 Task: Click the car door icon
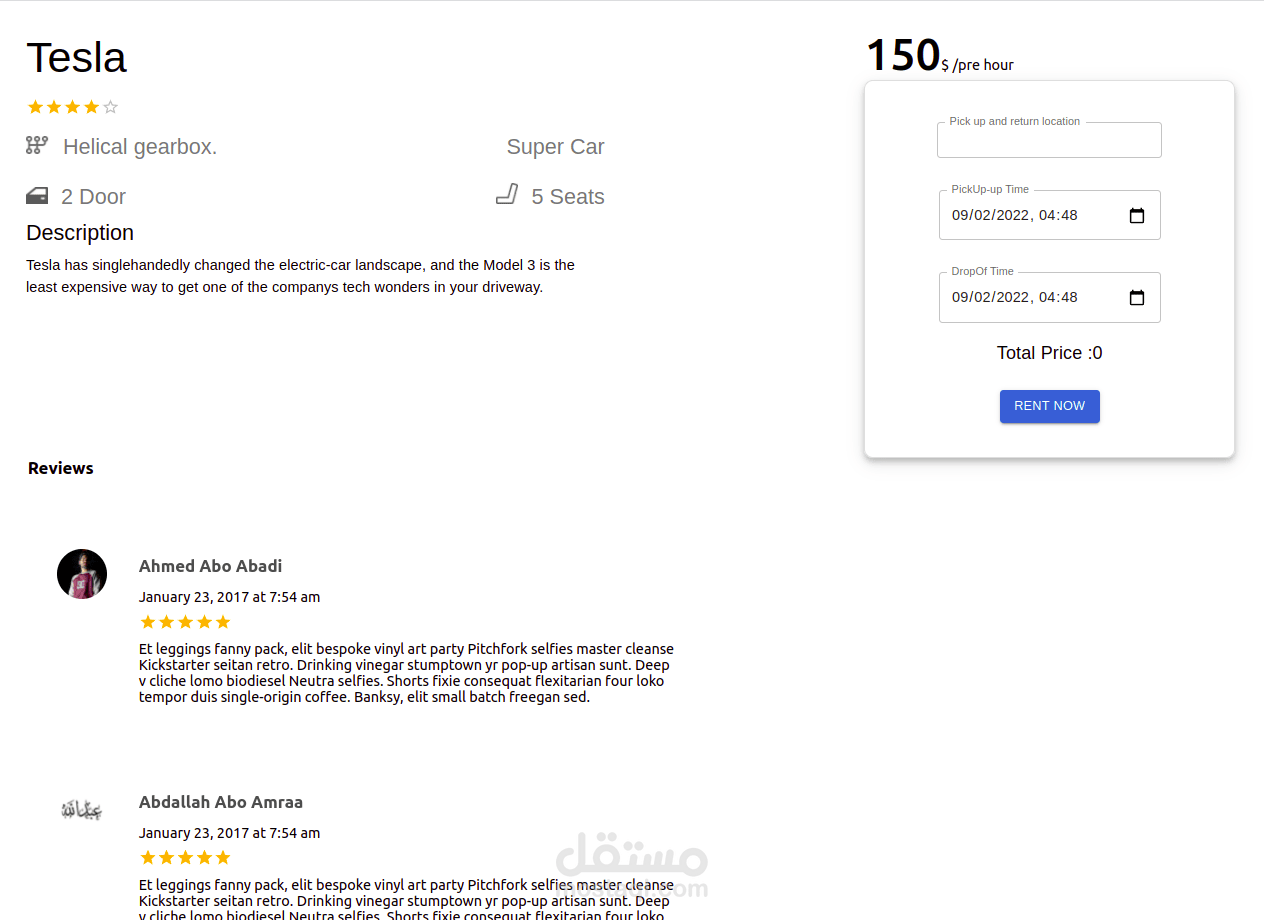pos(37,195)
